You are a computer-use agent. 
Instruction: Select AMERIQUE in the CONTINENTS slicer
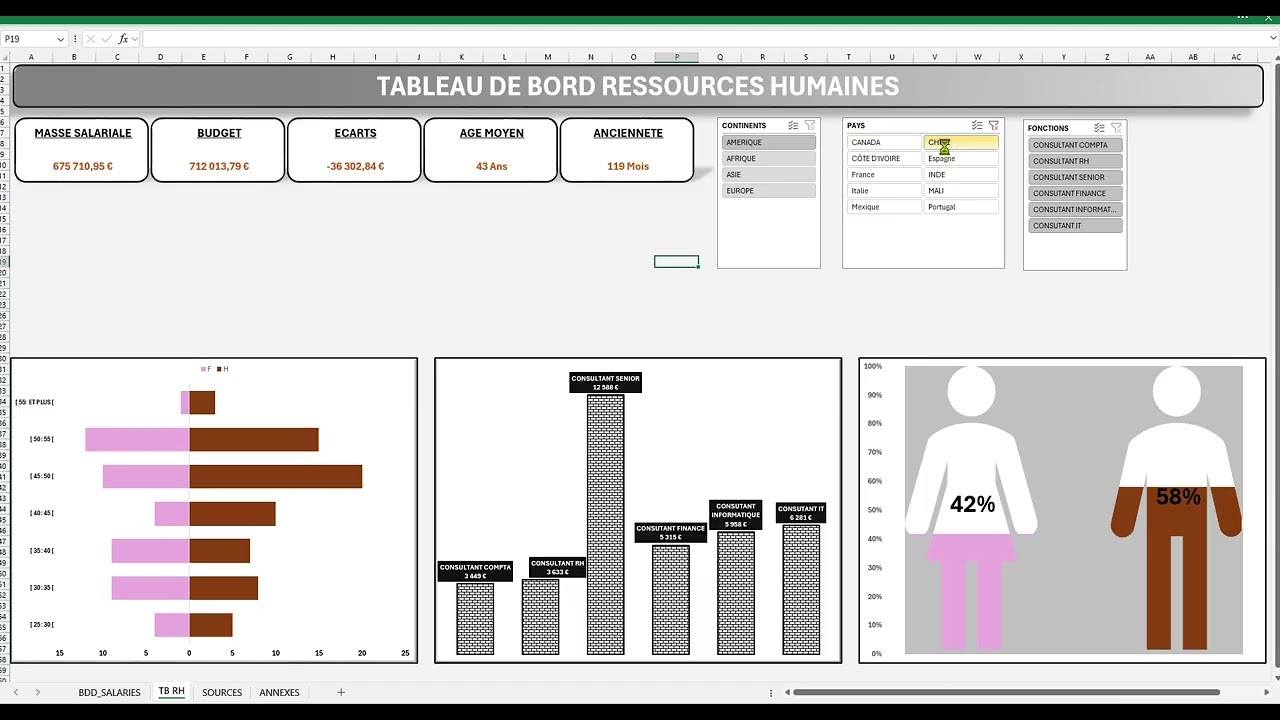[769, 142]
